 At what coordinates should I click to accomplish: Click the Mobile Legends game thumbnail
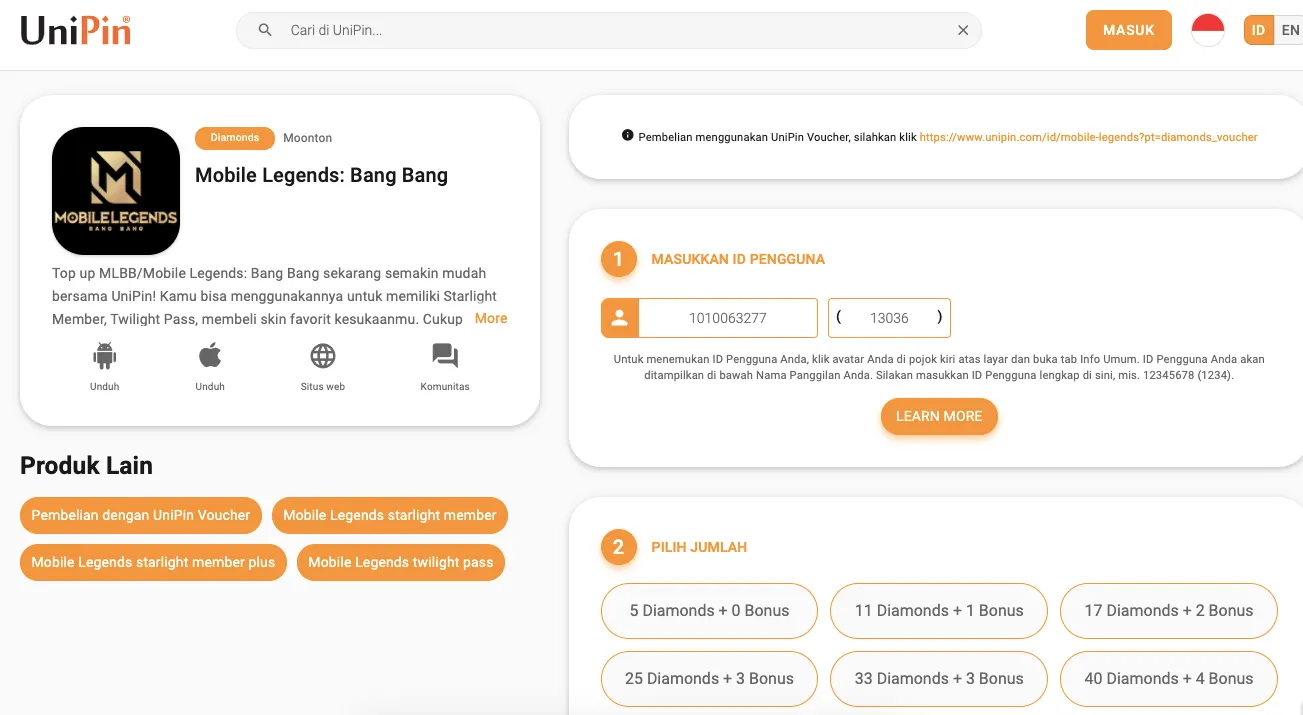click(116, 191)
